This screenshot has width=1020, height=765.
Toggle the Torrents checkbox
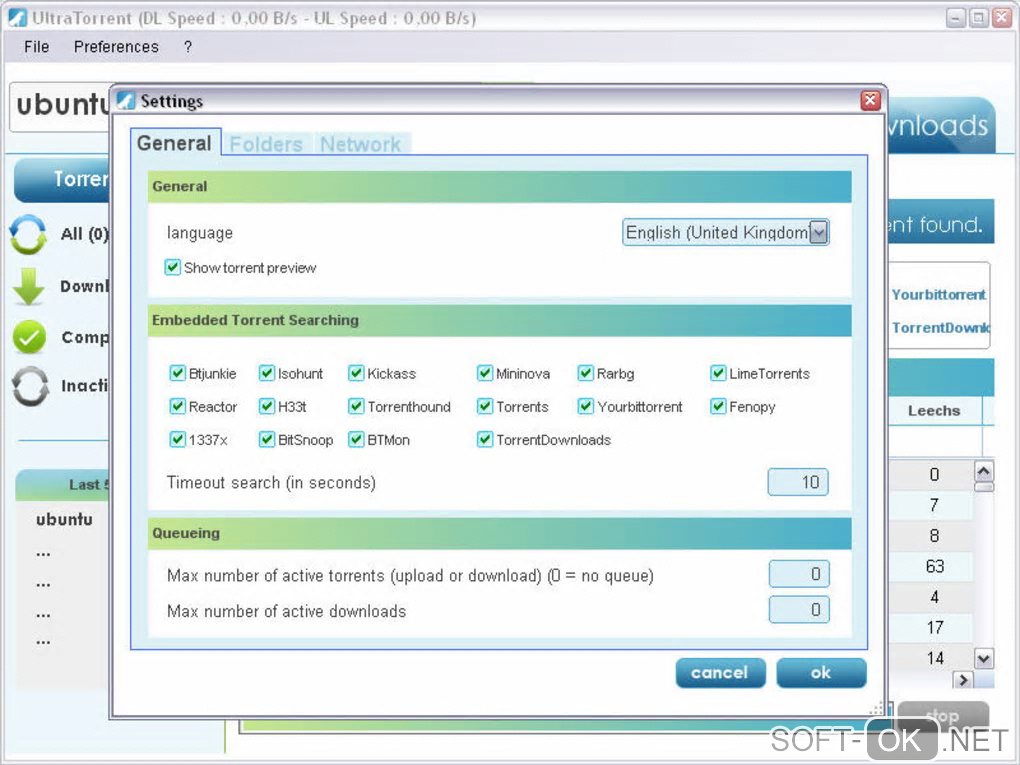pos(485,406)
